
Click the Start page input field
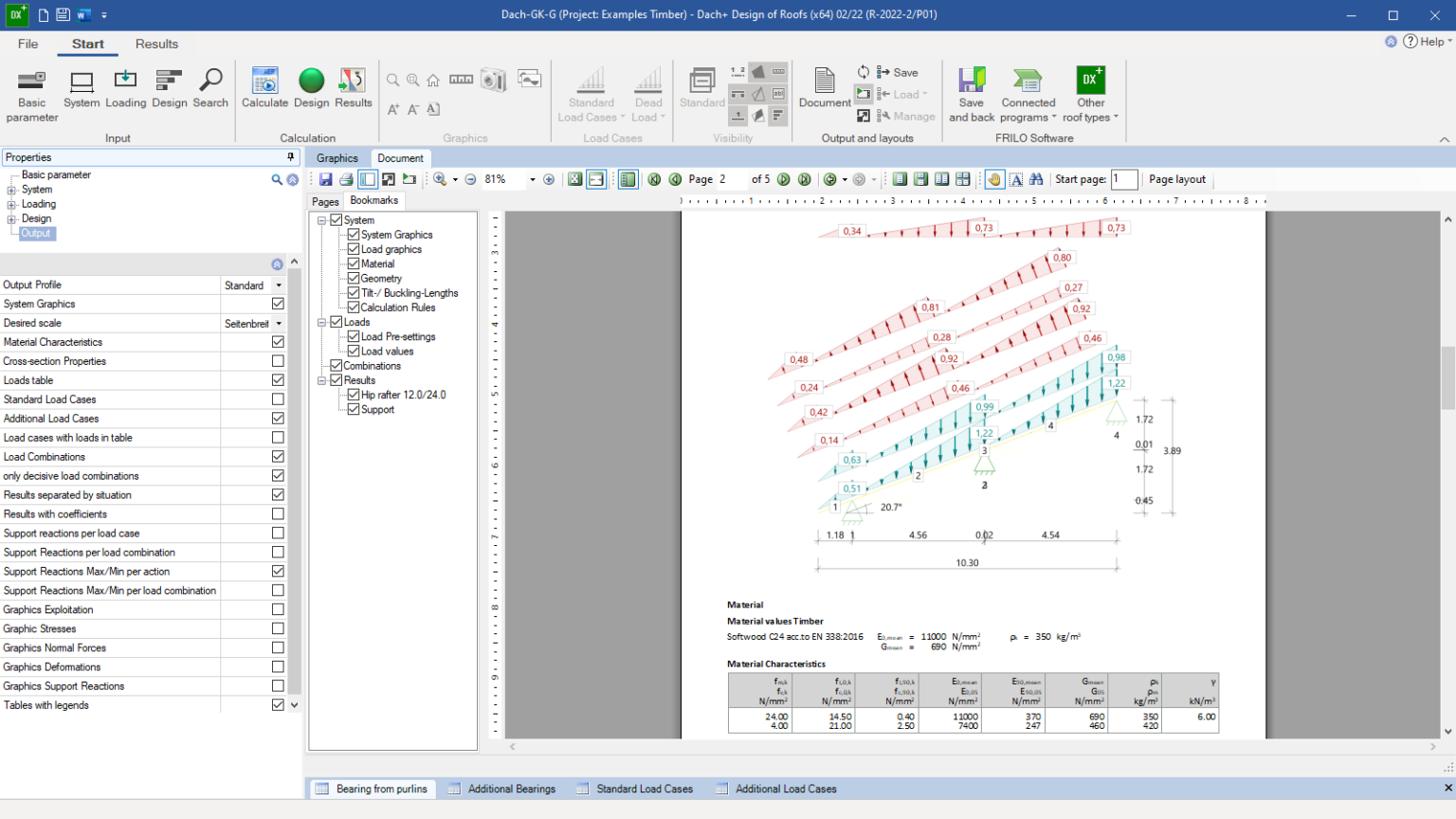1124,179
